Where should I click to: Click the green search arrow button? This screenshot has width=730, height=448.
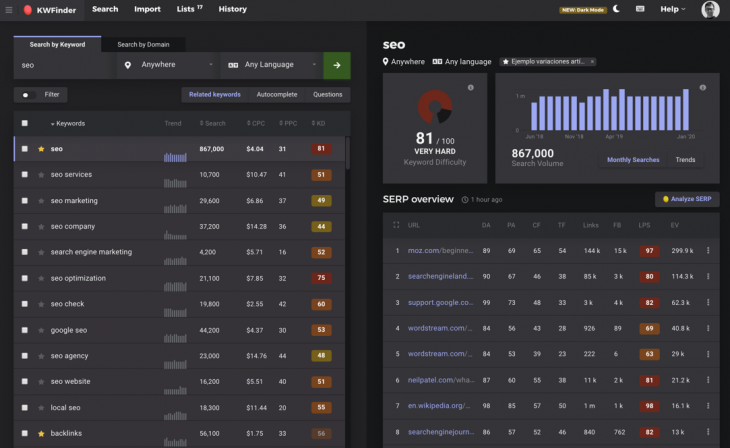click(x=337, y=65)
